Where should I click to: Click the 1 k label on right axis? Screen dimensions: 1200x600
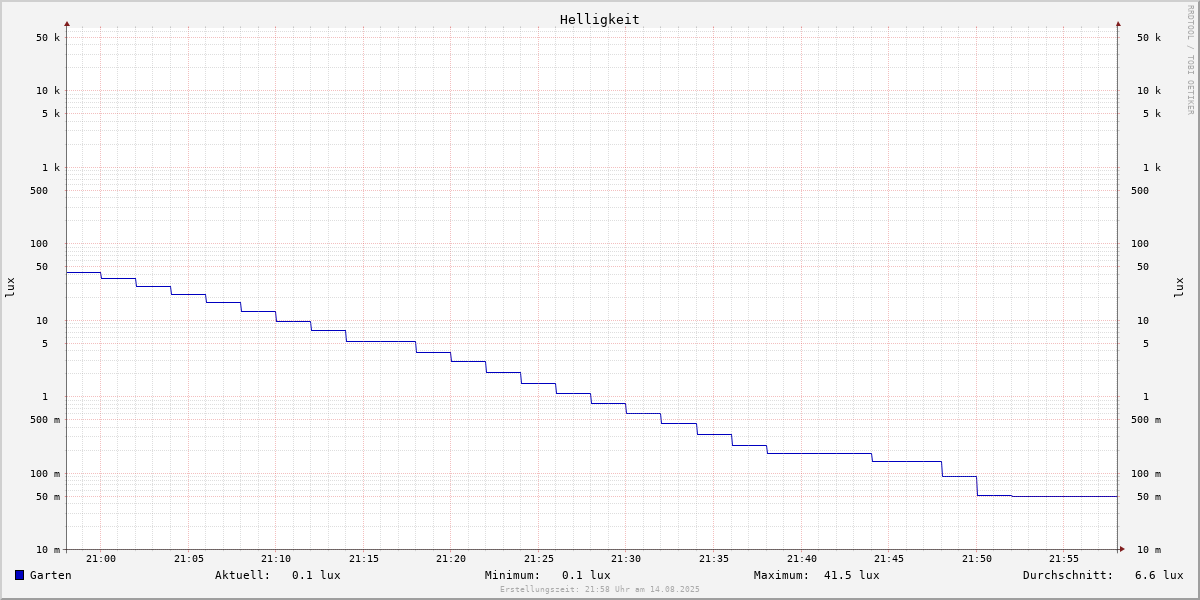click(x=1152, y=168)
